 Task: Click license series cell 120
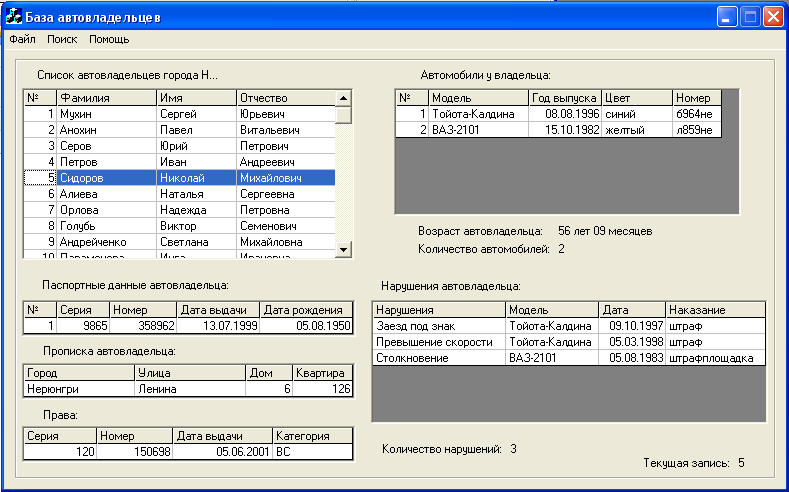coord(60,452)
